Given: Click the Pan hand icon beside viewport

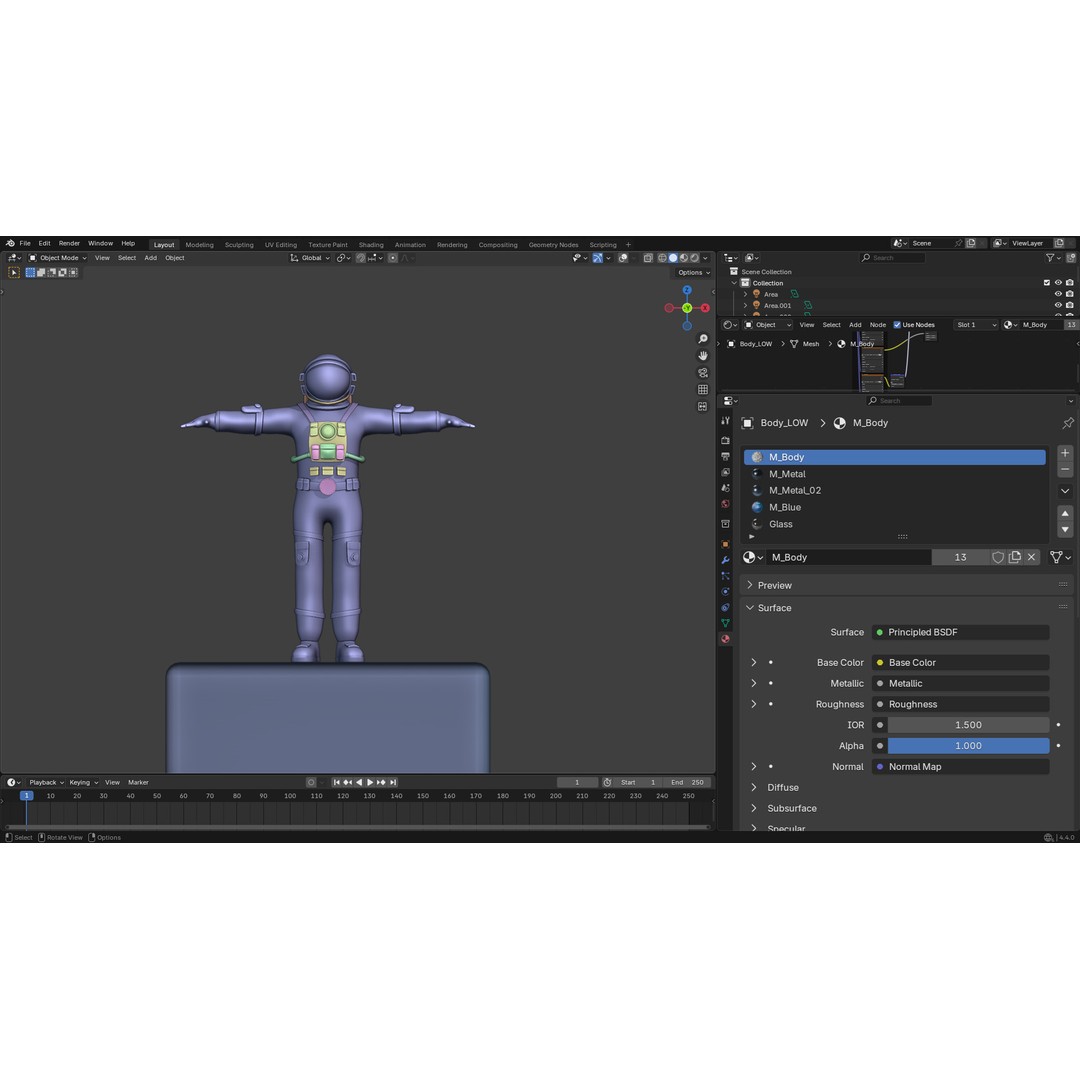Looking at the screenshot, I should click(x=703, y=355).
